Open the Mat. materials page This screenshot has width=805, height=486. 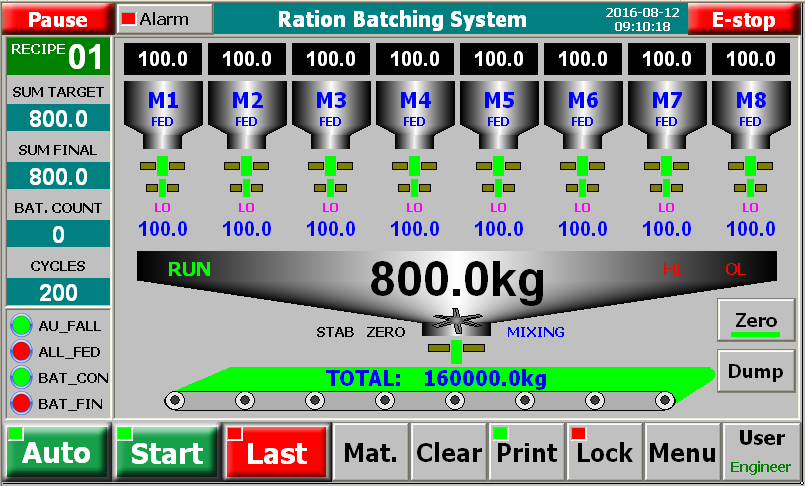370,452
